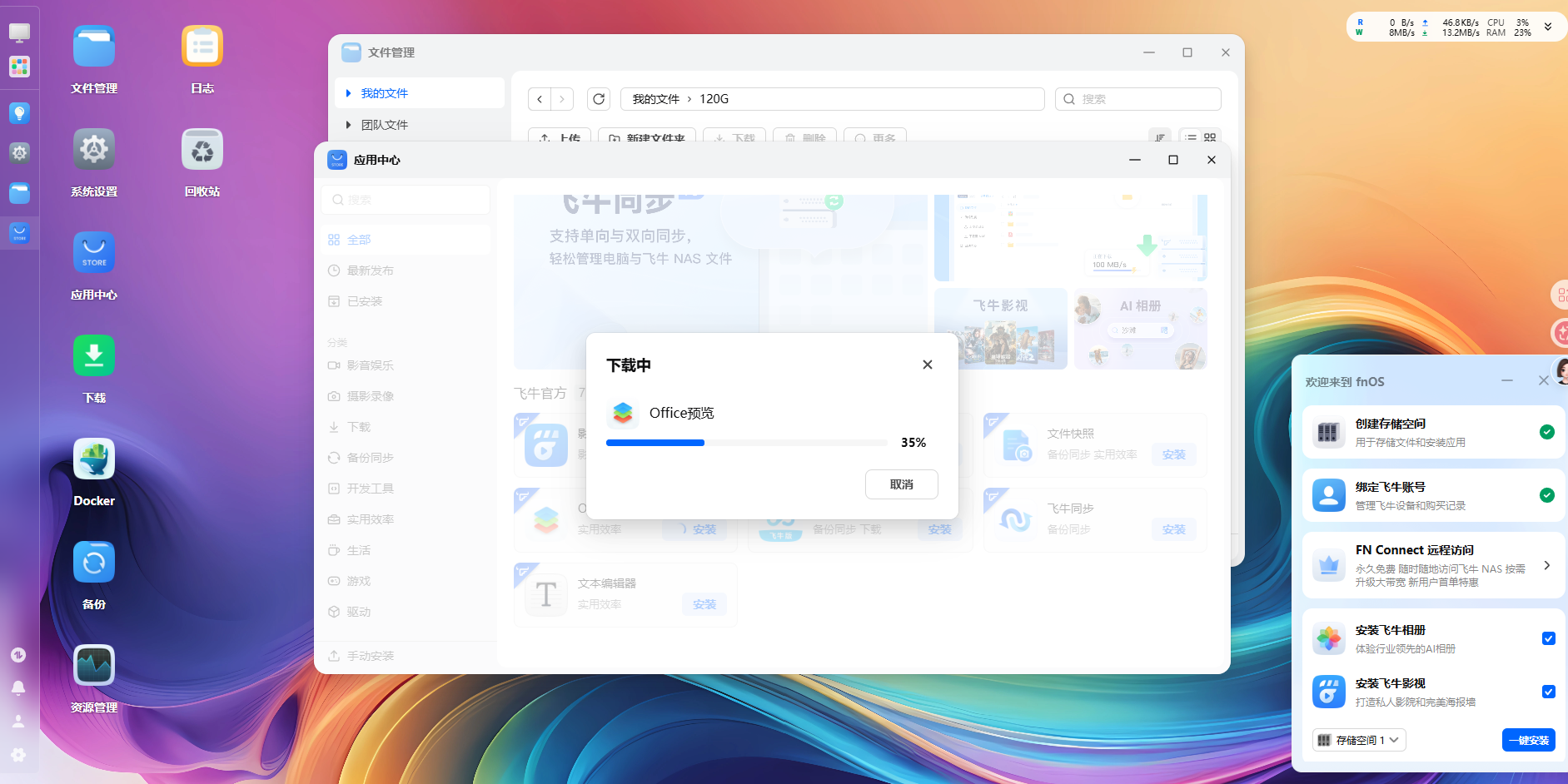The height and width of the screenshot is (784, 1568).
Task: Open the 资源管理 resource monitor icon
Action: [x=94, y=666]
